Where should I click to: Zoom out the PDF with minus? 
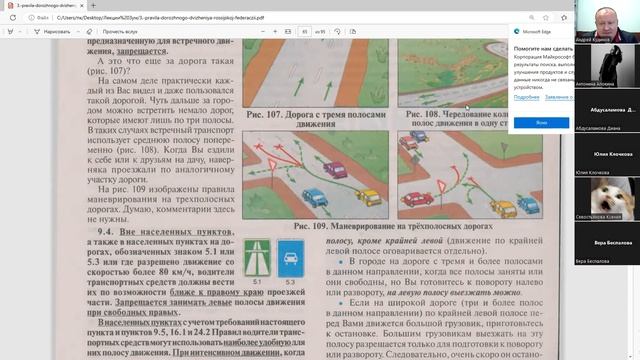(x=263, y=31)
